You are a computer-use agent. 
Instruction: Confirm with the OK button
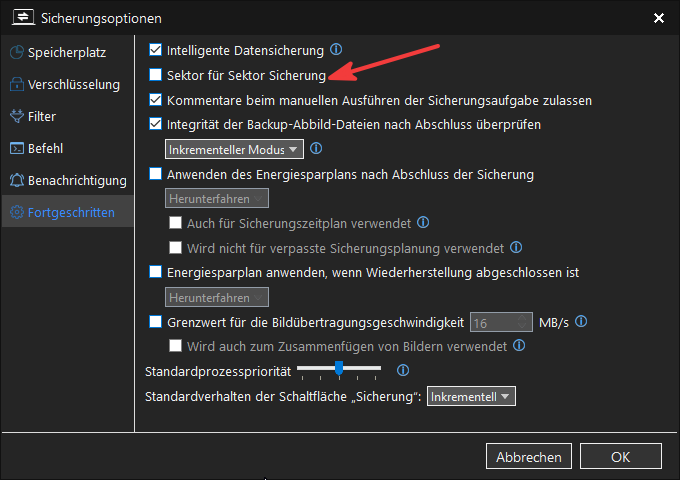coord(621,456)
